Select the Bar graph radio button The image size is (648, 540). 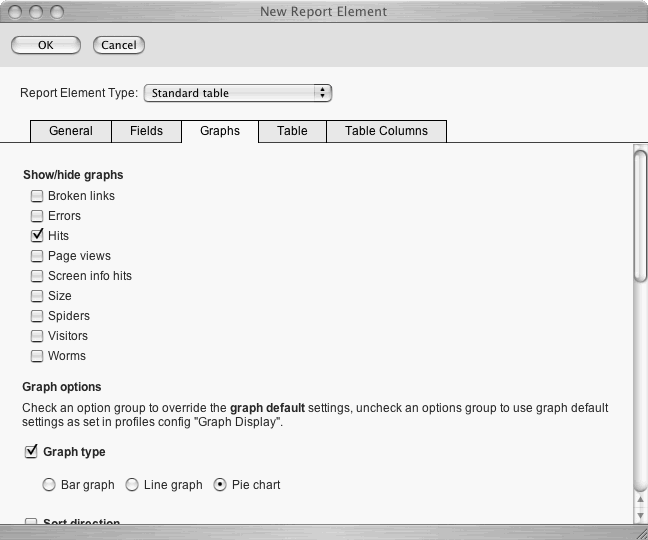pyautogui.click(x=49, y=485)
